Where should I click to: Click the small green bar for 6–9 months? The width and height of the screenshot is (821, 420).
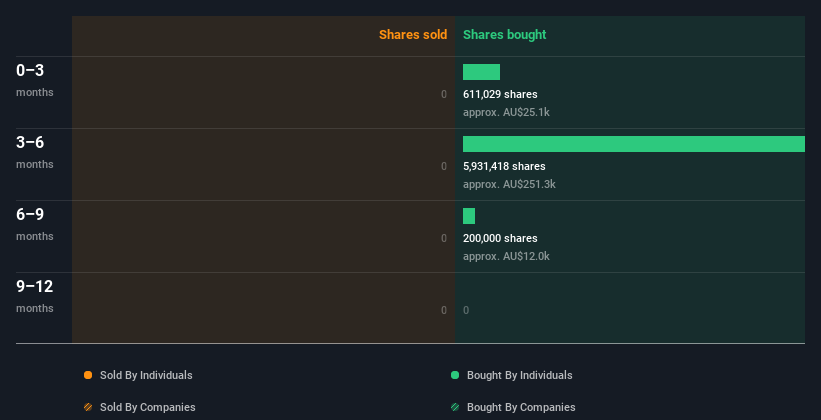click(469, 216)
